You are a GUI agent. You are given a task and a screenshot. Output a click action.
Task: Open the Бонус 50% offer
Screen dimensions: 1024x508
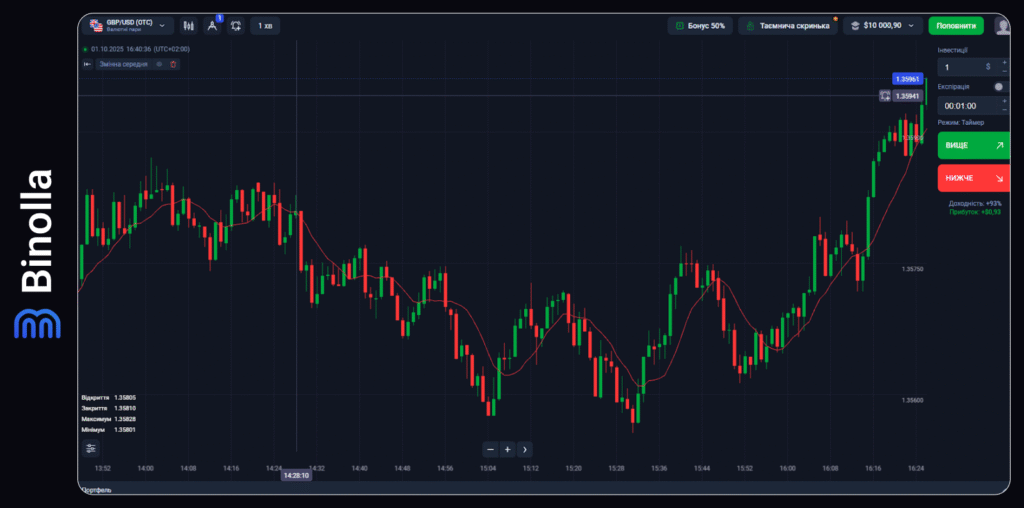700,26
